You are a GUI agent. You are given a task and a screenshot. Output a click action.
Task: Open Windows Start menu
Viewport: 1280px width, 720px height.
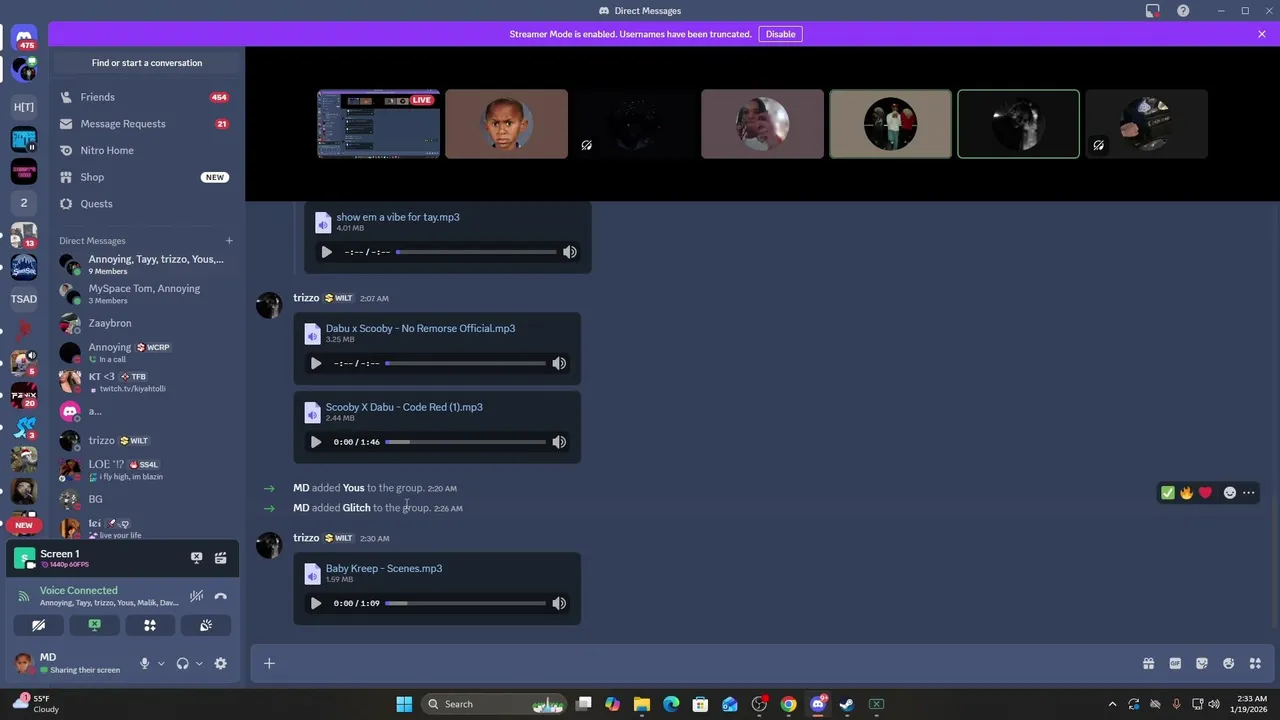pyautogui.click(x=404, y=704)
